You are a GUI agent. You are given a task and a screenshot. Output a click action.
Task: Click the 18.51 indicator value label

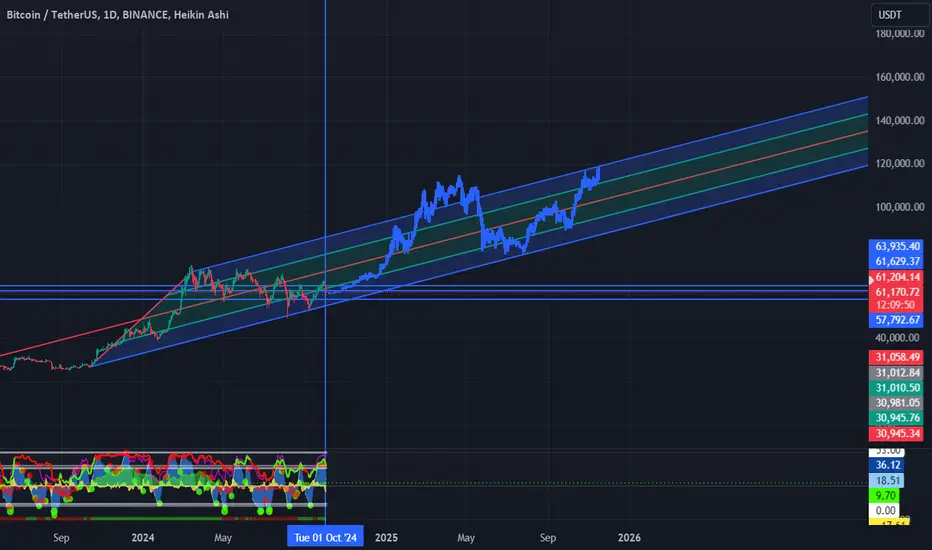[886, 480]
